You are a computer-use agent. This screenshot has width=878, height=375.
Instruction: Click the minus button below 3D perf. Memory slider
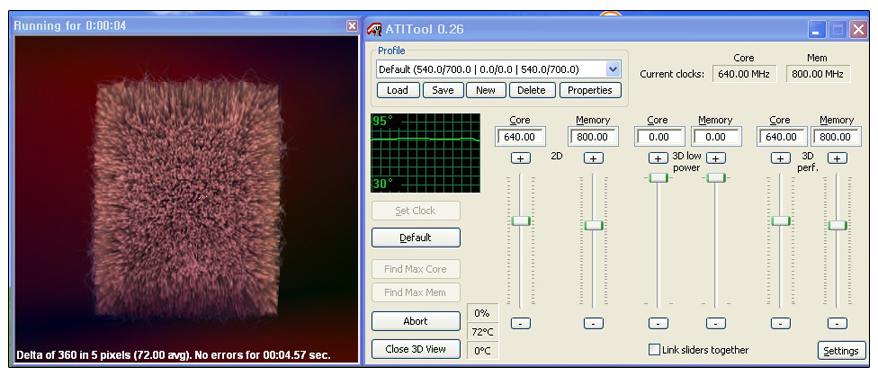click(837, 324)
